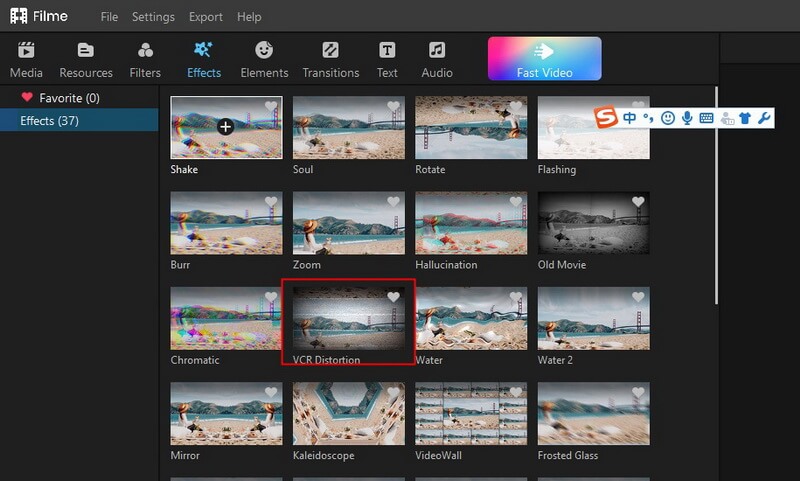
Task: Click the Filme logo icon
Action: [x=19, y=16]
